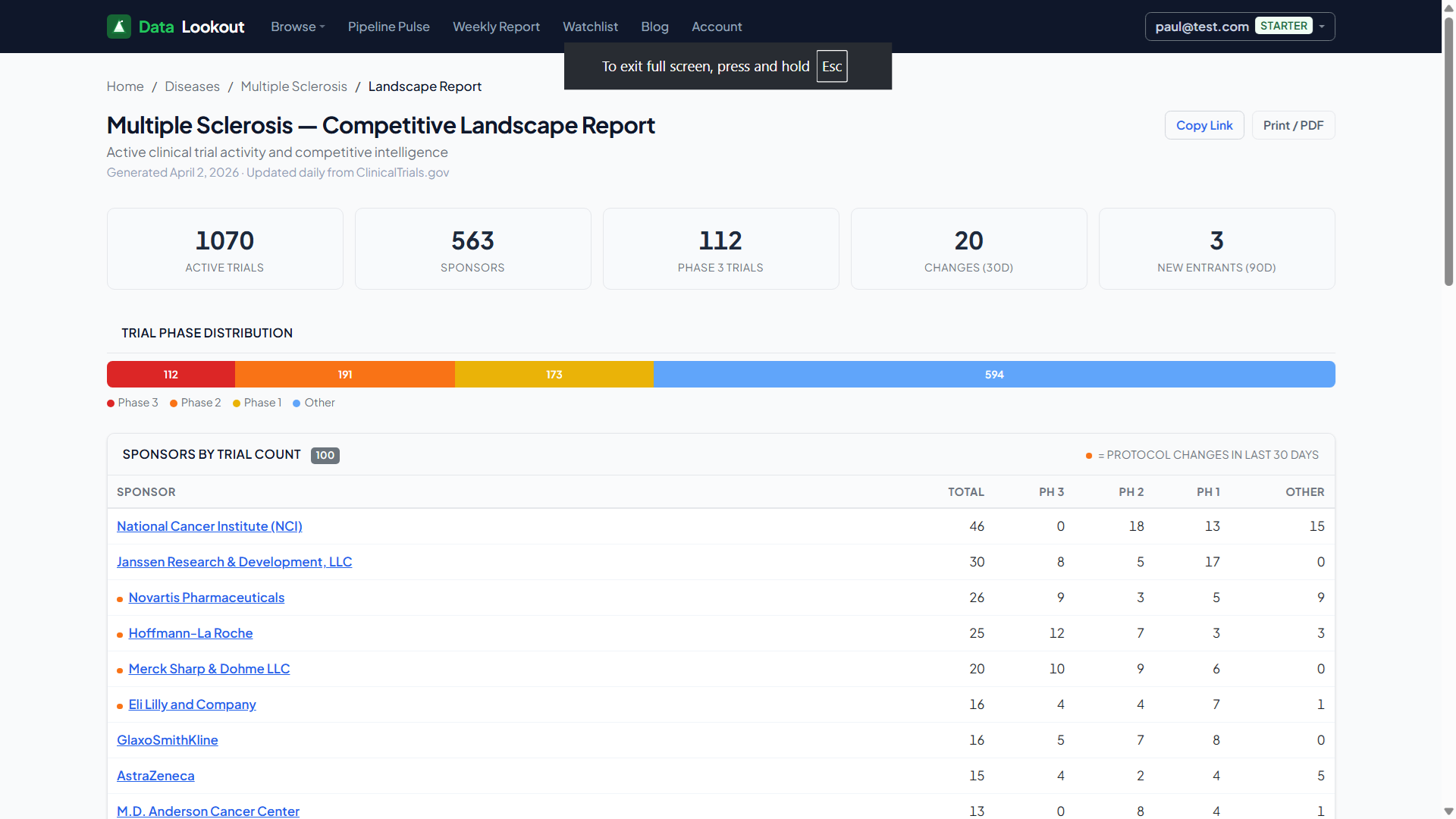This screenshot has height=819, width=1456.
Task: Open the GlaxoSmithKline sponsor page
Action: pyautogui.click(x=167, y=740)
